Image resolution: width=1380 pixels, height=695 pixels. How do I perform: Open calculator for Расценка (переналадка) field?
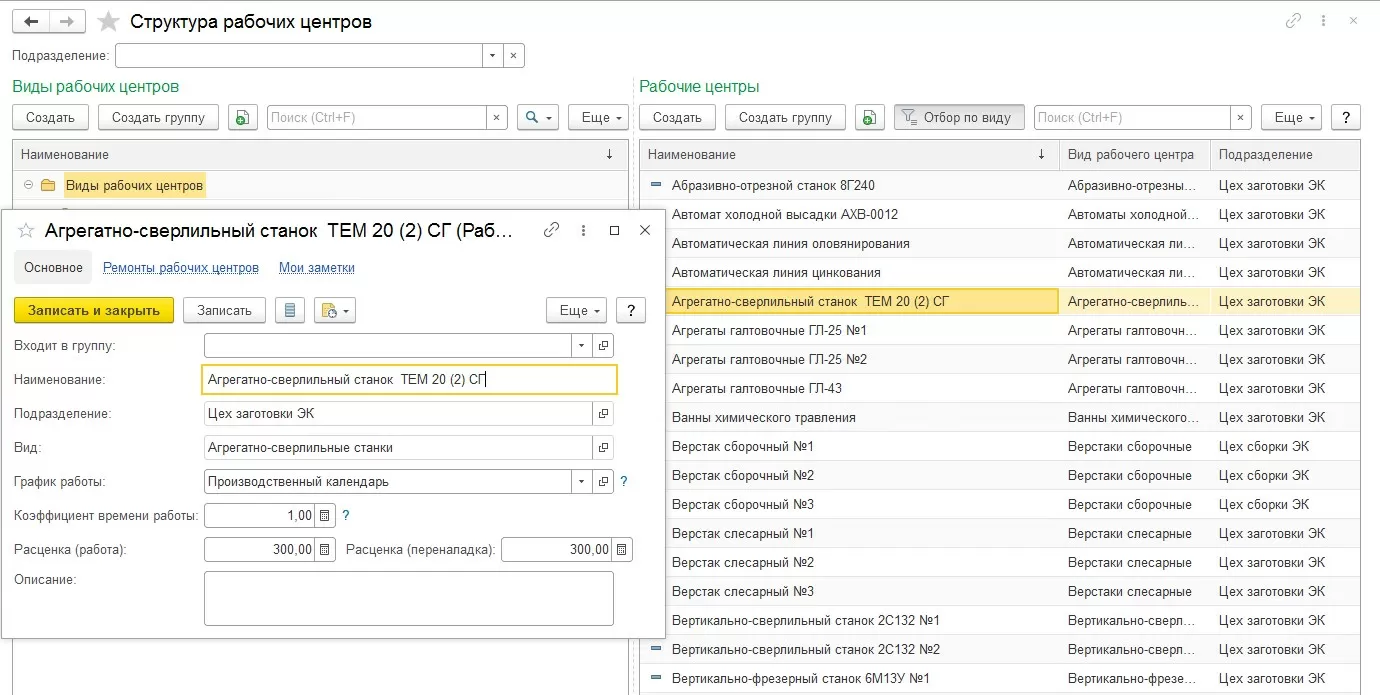[x=622, y=549]
